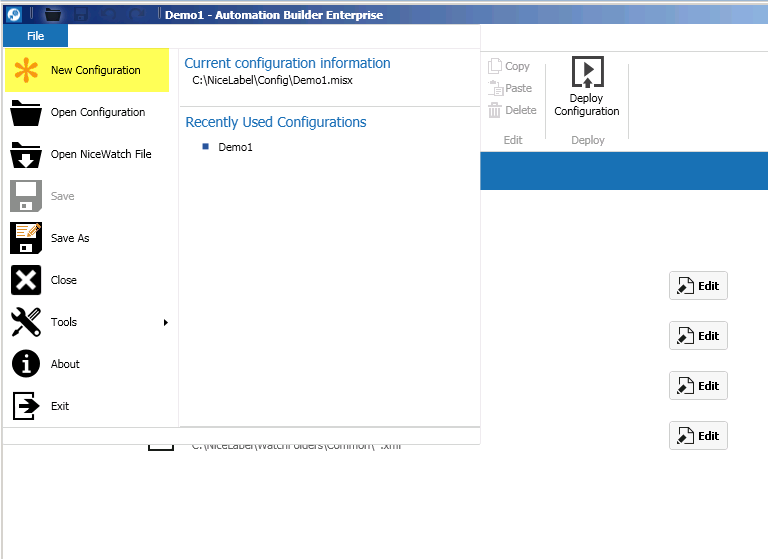Open the About info icon
768x559 pixels.
click(x=26, y=364)
